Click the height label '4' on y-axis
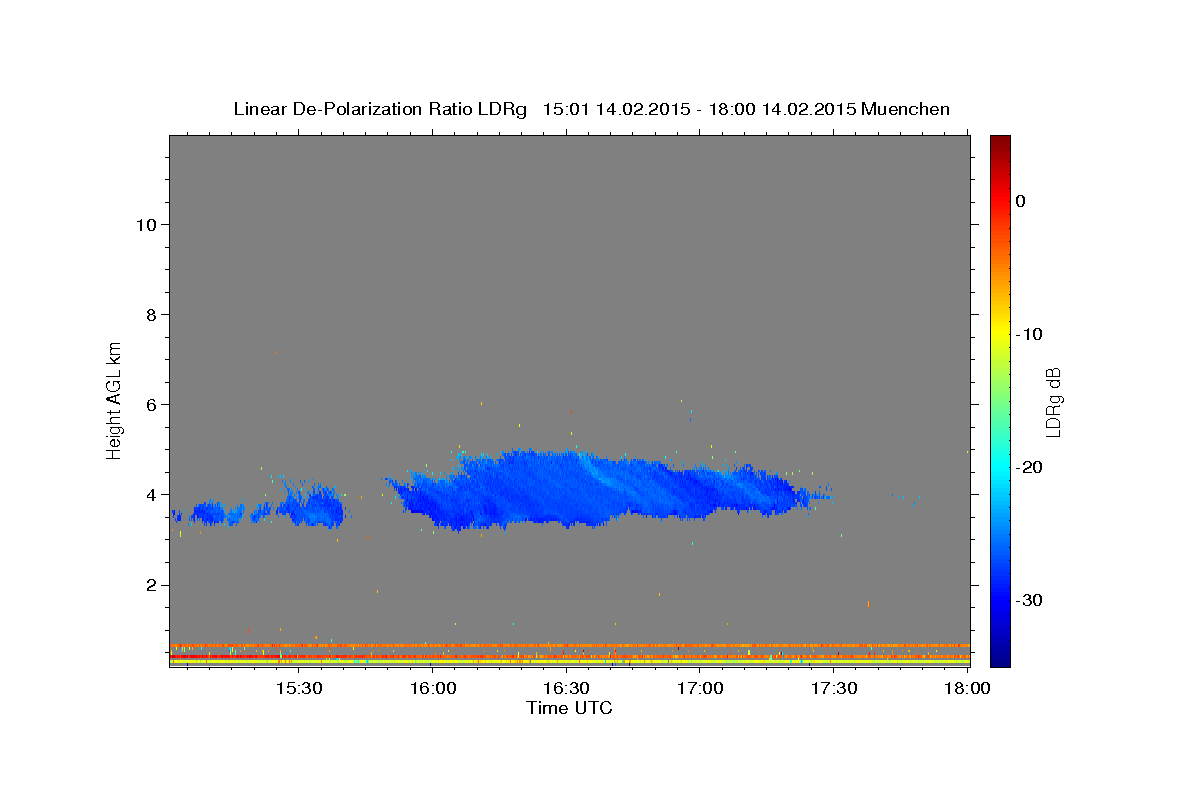 point(151,495)
